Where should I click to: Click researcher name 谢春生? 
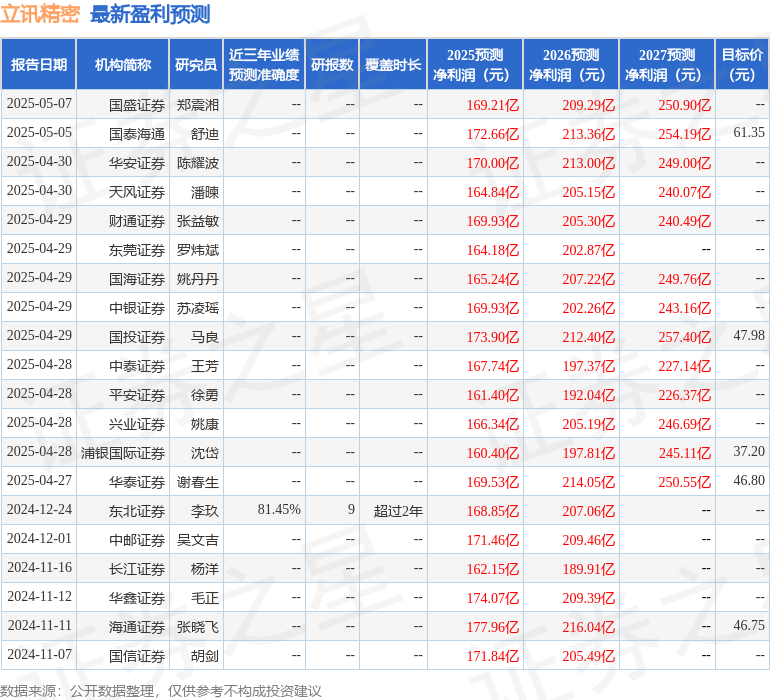(198, 482)
